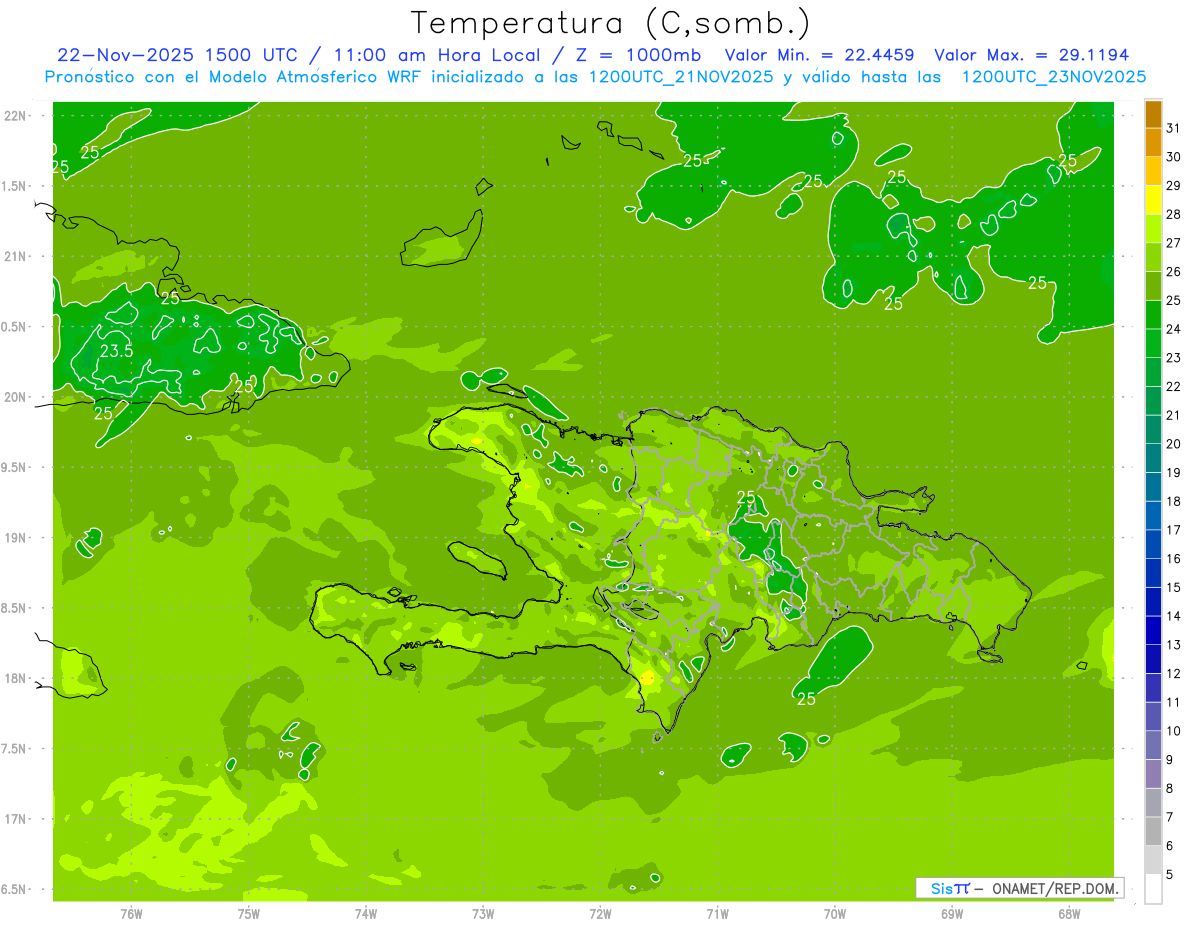Click the "75W" longitude axis label
This screenshot has height=927, width=1200.
pyautogui.click(x=249, y=914)
